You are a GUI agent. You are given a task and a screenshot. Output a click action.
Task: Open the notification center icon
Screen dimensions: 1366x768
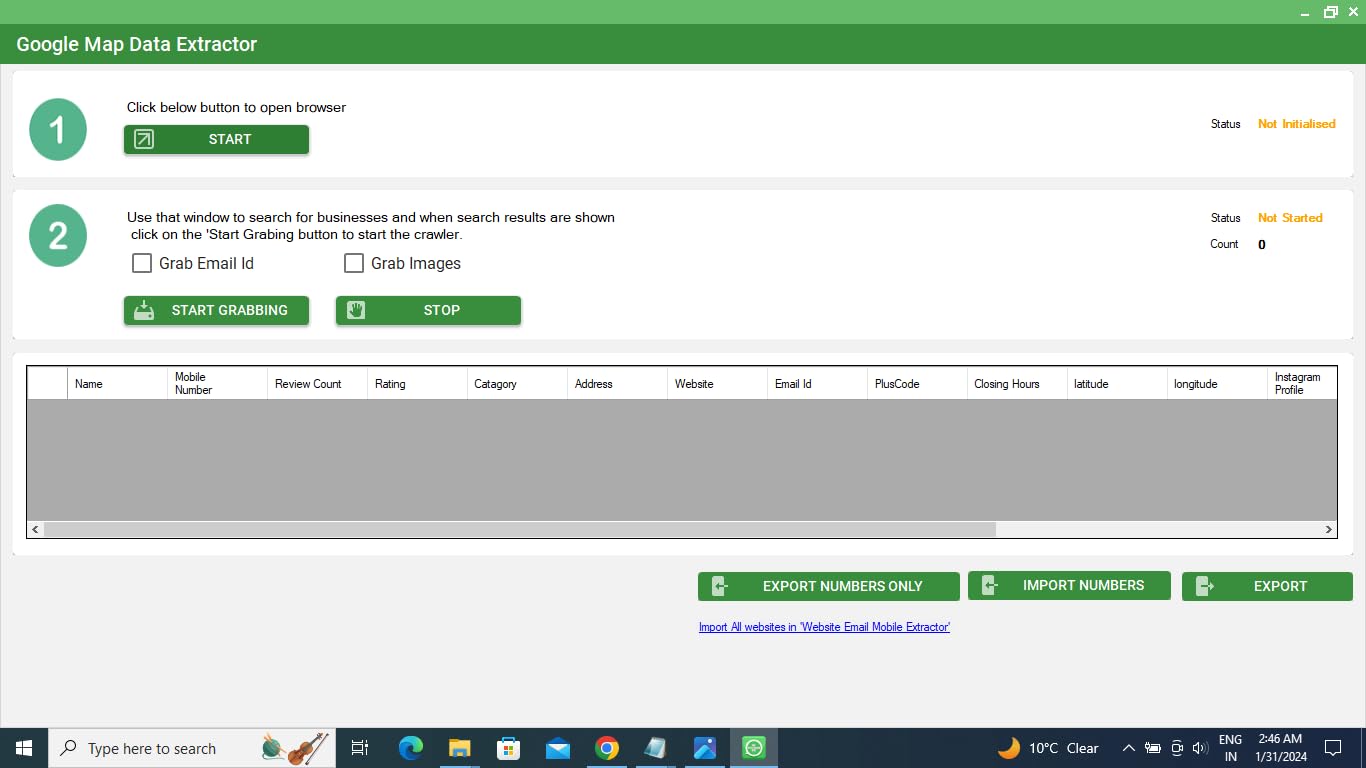1332,748
